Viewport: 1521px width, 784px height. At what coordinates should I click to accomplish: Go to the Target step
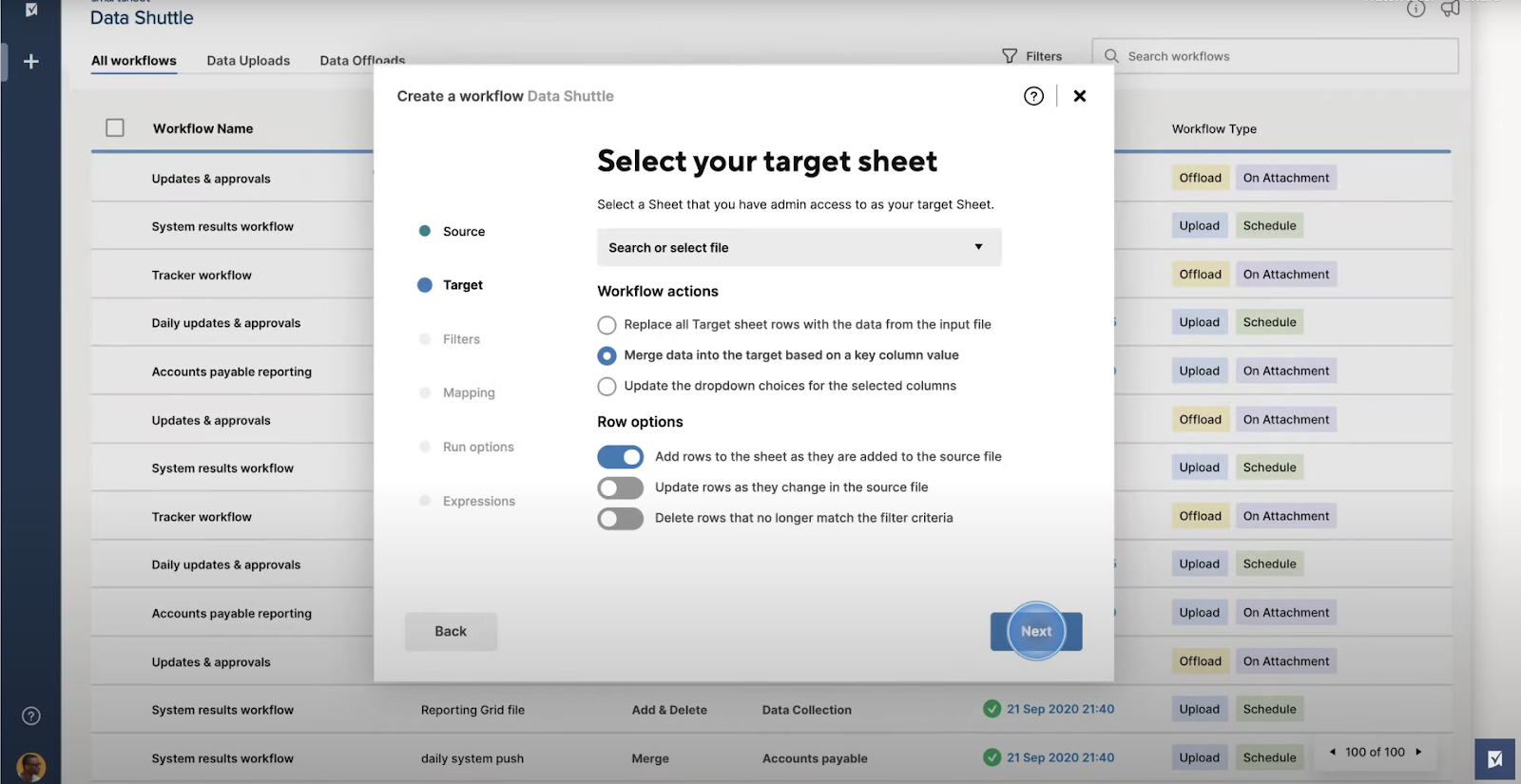click(x=463, y=285)
